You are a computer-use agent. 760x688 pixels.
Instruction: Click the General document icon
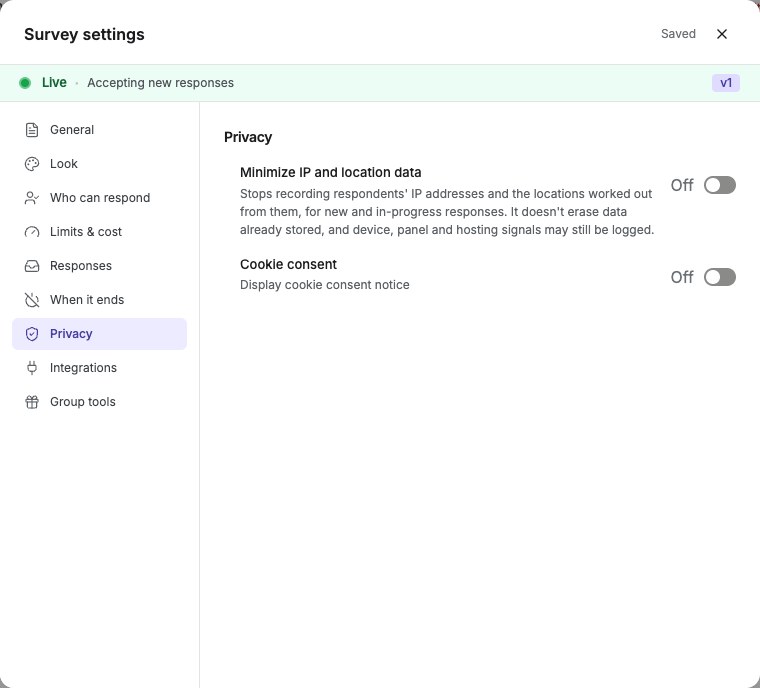click(32, 130)
